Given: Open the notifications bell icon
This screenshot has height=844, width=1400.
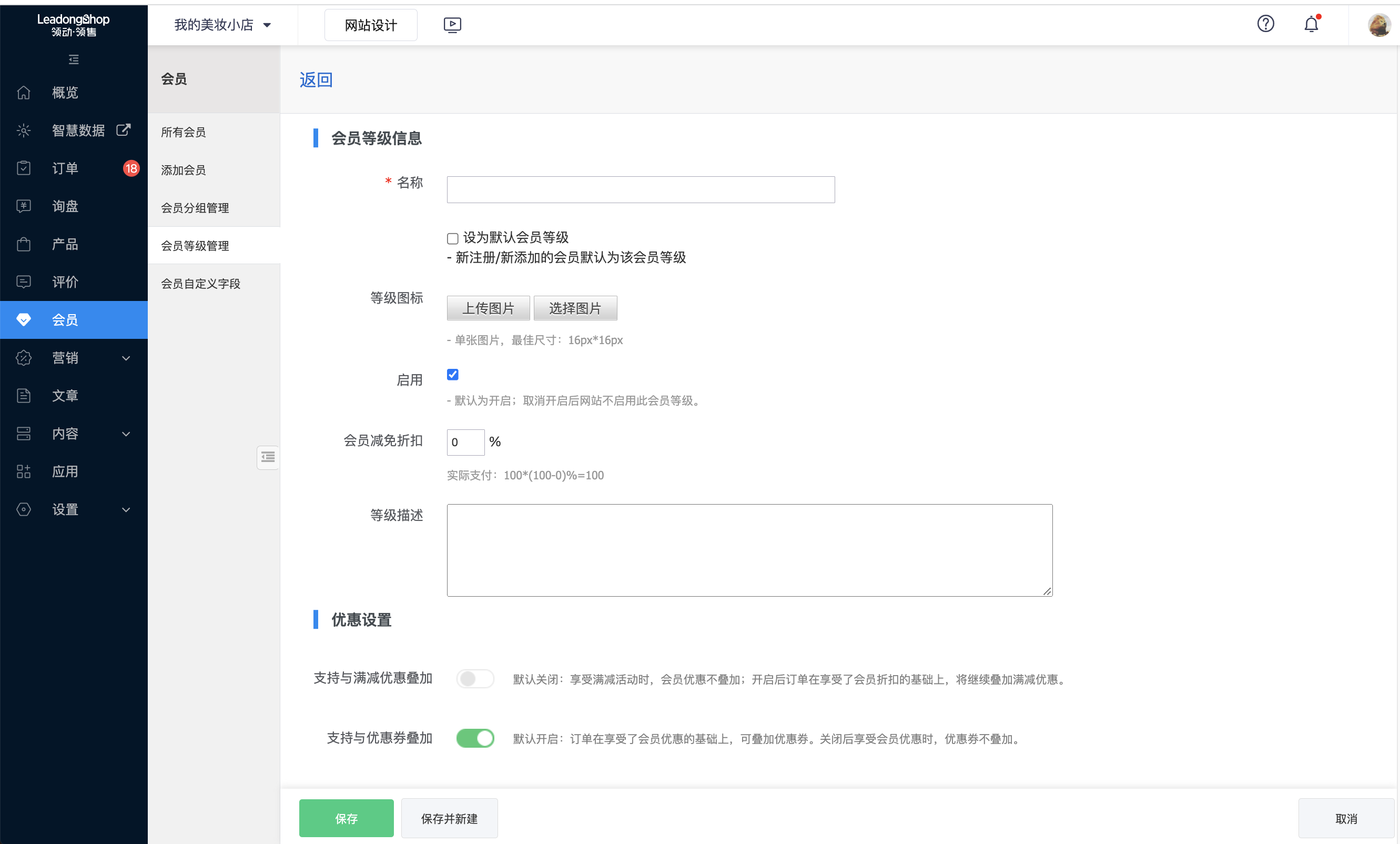Looking at the screenshot, I should [x=1311, y=24].
